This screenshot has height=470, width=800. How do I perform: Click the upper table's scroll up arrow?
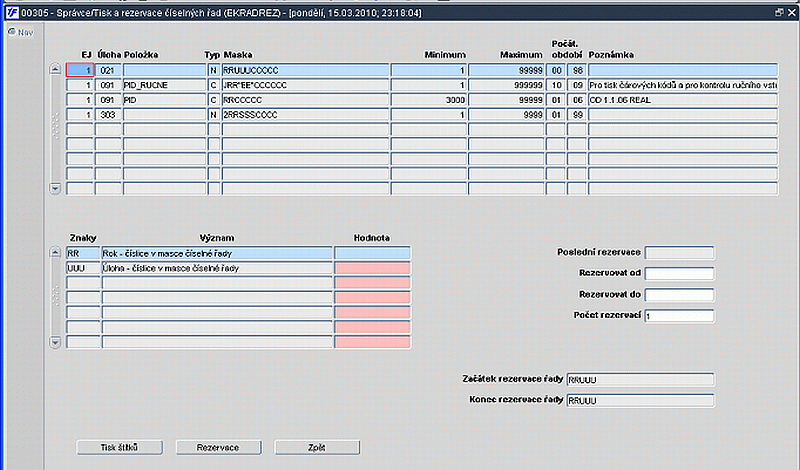pyautogui.click(x=55, y=69)
